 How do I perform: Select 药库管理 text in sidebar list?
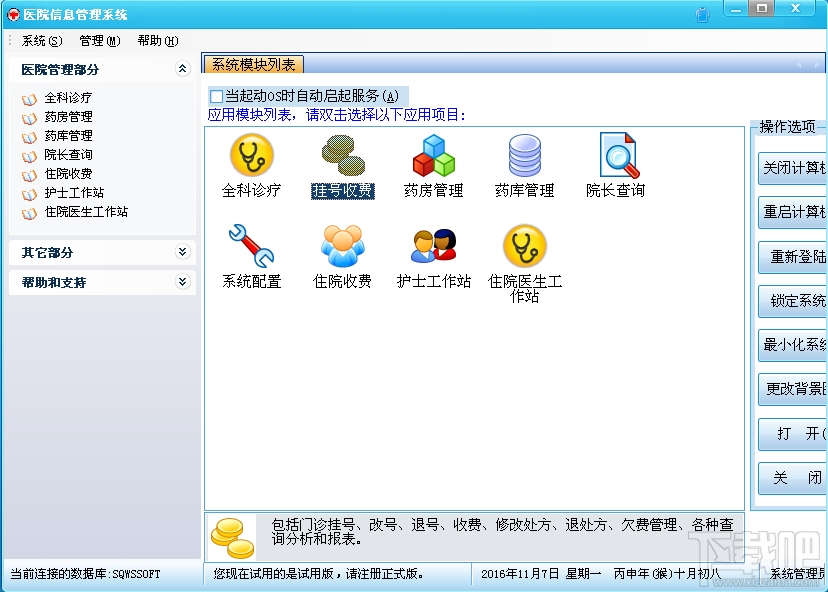[x=69, y=136]
